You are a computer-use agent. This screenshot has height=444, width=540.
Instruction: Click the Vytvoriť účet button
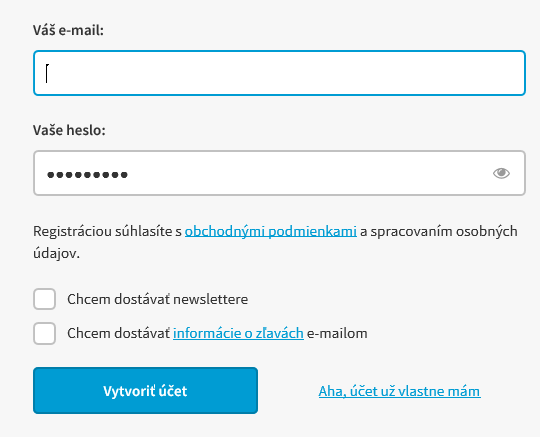(x=145, y=390)
